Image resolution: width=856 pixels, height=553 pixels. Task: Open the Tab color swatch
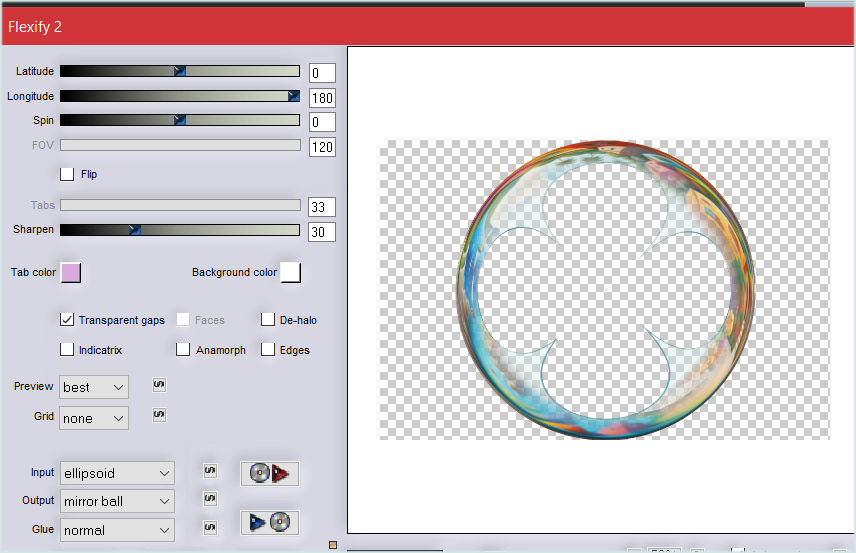(x=71, y=272)
